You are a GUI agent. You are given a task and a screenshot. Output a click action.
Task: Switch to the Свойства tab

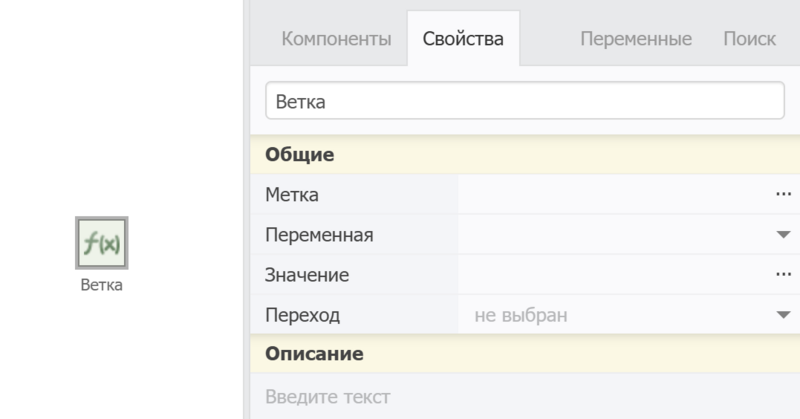(x=463, y=39)
